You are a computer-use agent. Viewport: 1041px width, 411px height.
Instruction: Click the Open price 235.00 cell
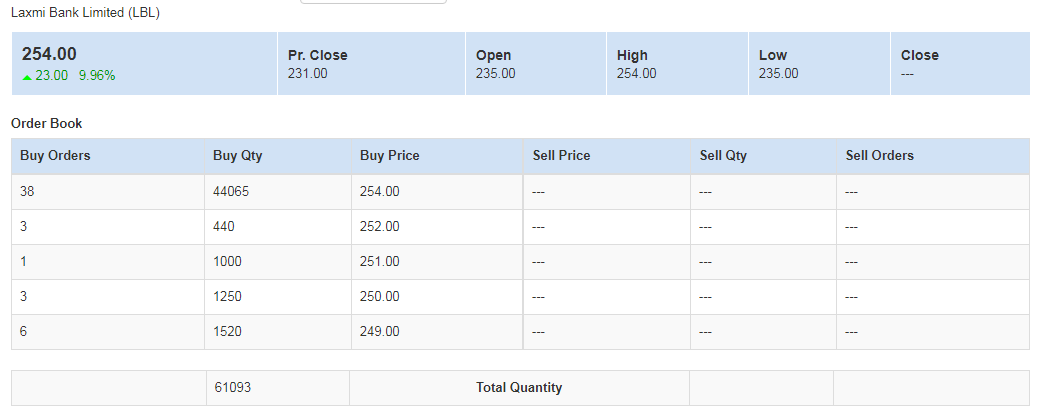coord(536,64)
